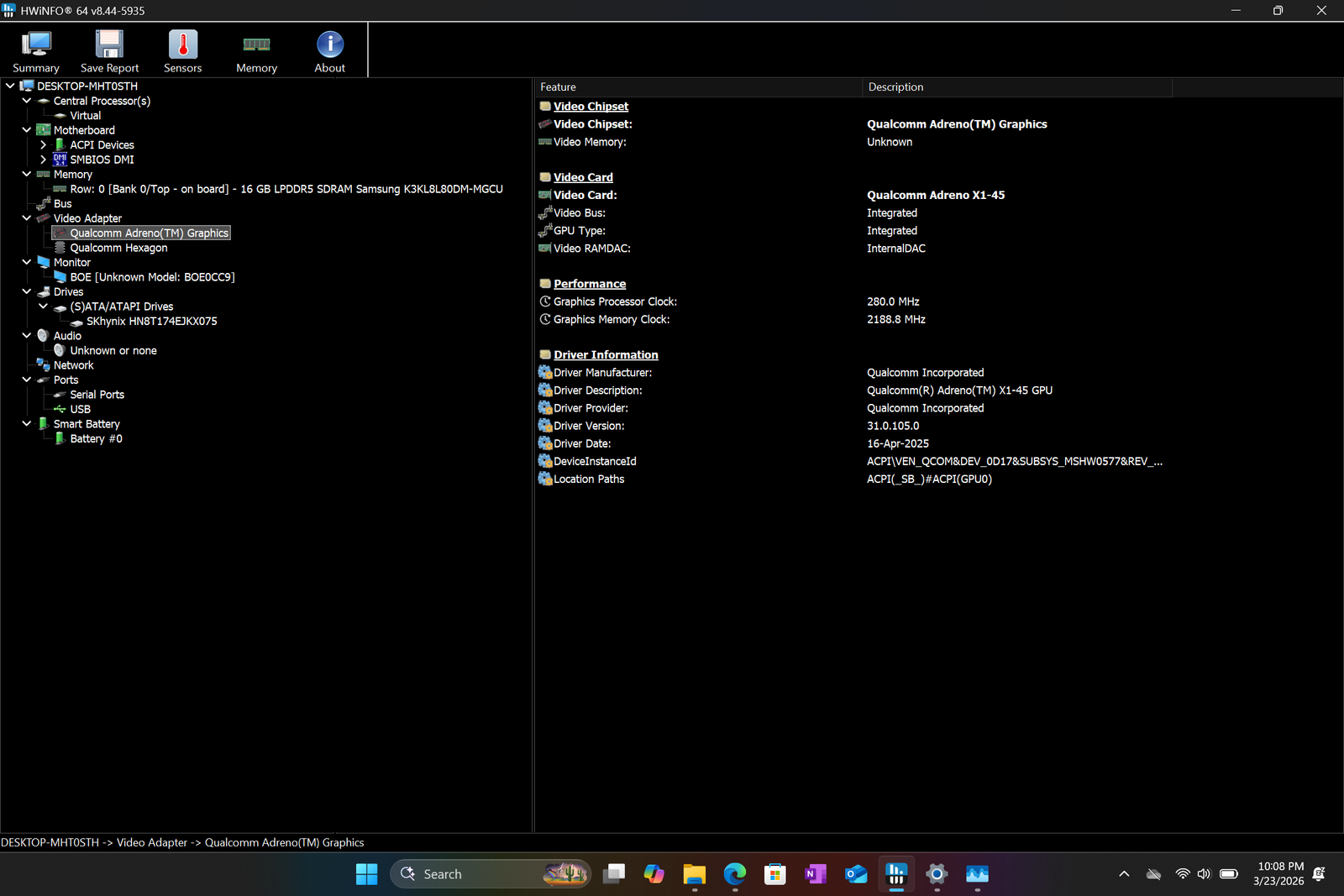Click the Feature column header
1344x896 pixels.
(x=697, y=87)
